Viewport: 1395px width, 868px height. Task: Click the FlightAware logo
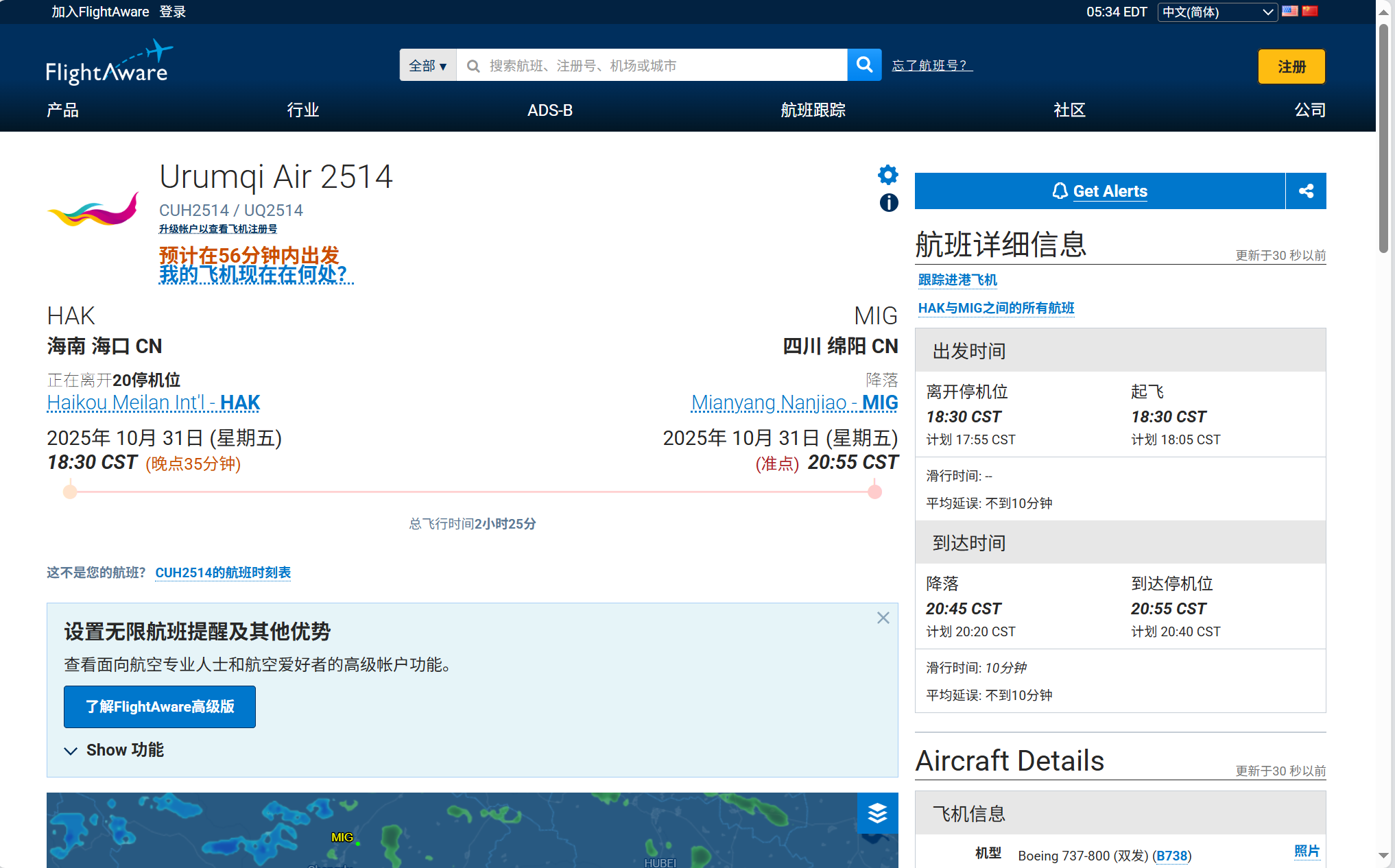(x=110, y=62)
